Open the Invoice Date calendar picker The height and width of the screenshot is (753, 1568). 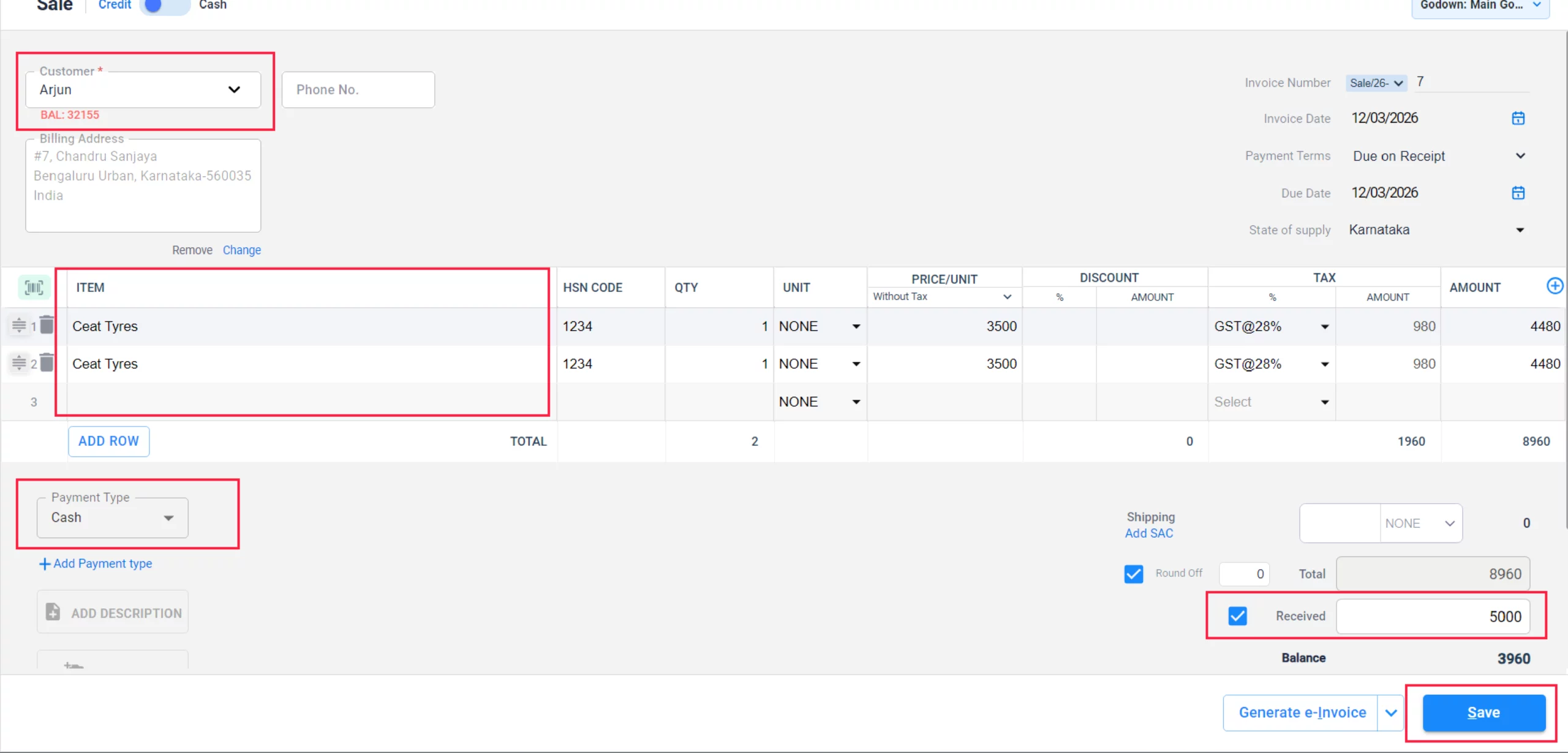tap(1518, 118)
